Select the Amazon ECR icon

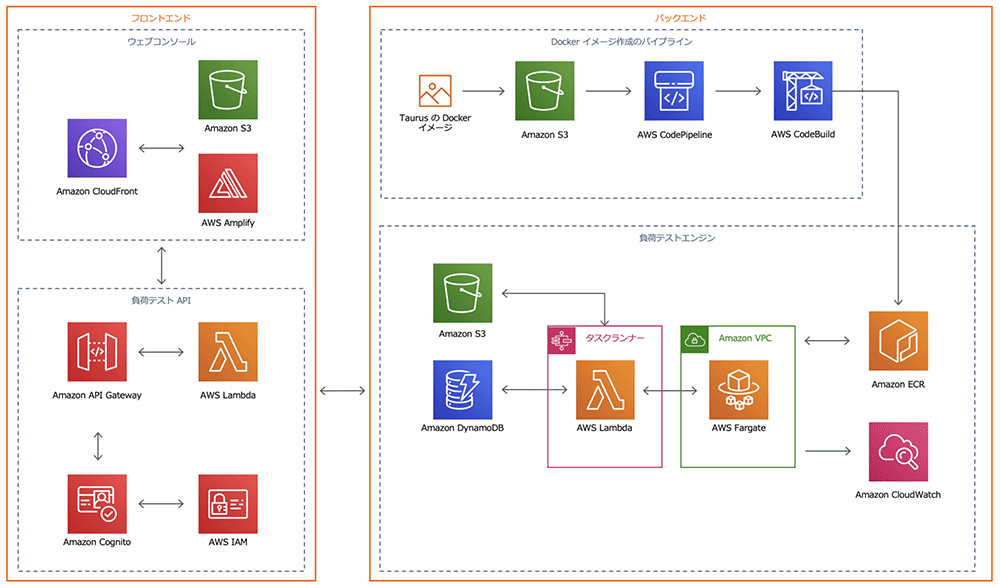897,340
